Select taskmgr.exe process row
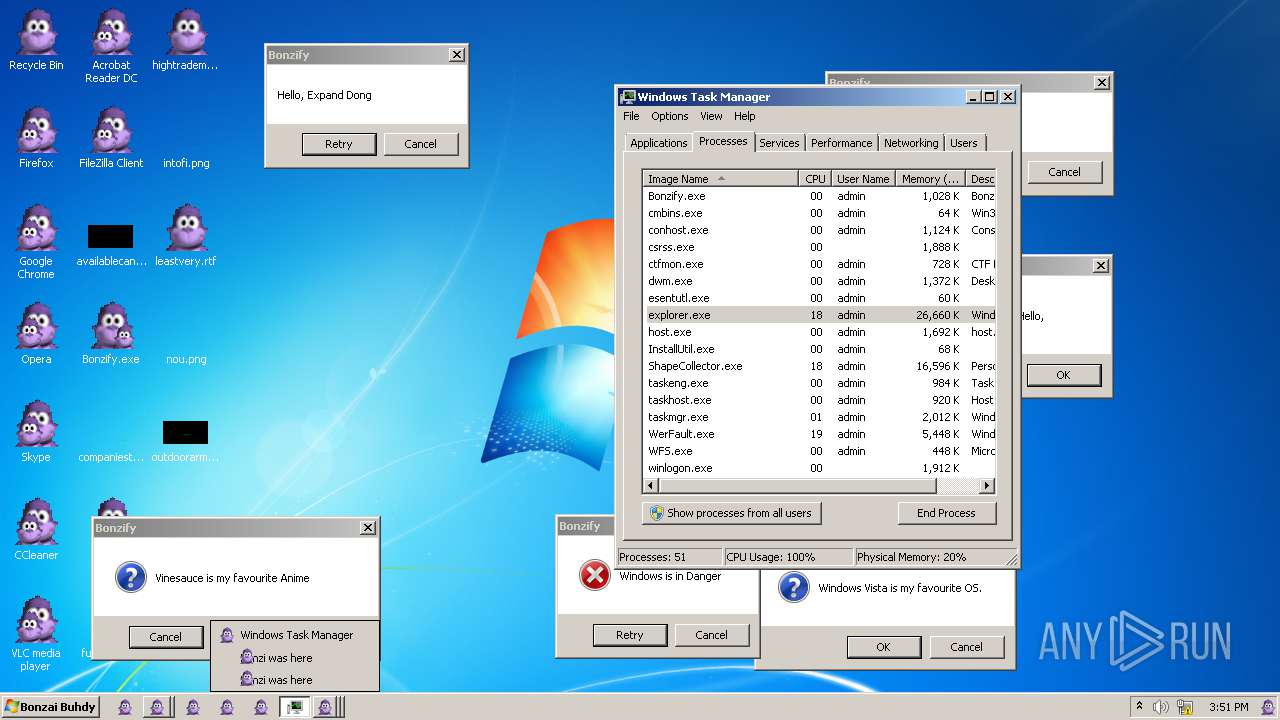 click(819, 417)
